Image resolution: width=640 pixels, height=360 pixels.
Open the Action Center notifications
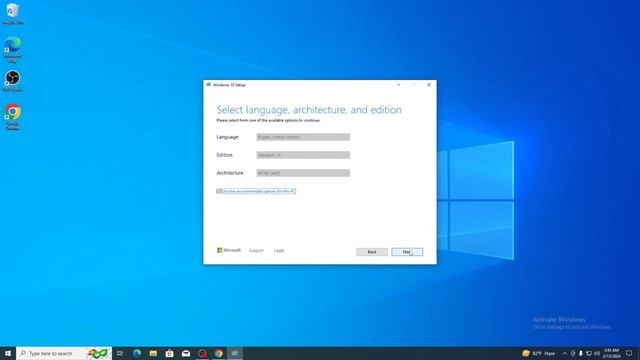click(x=629, y=353)
